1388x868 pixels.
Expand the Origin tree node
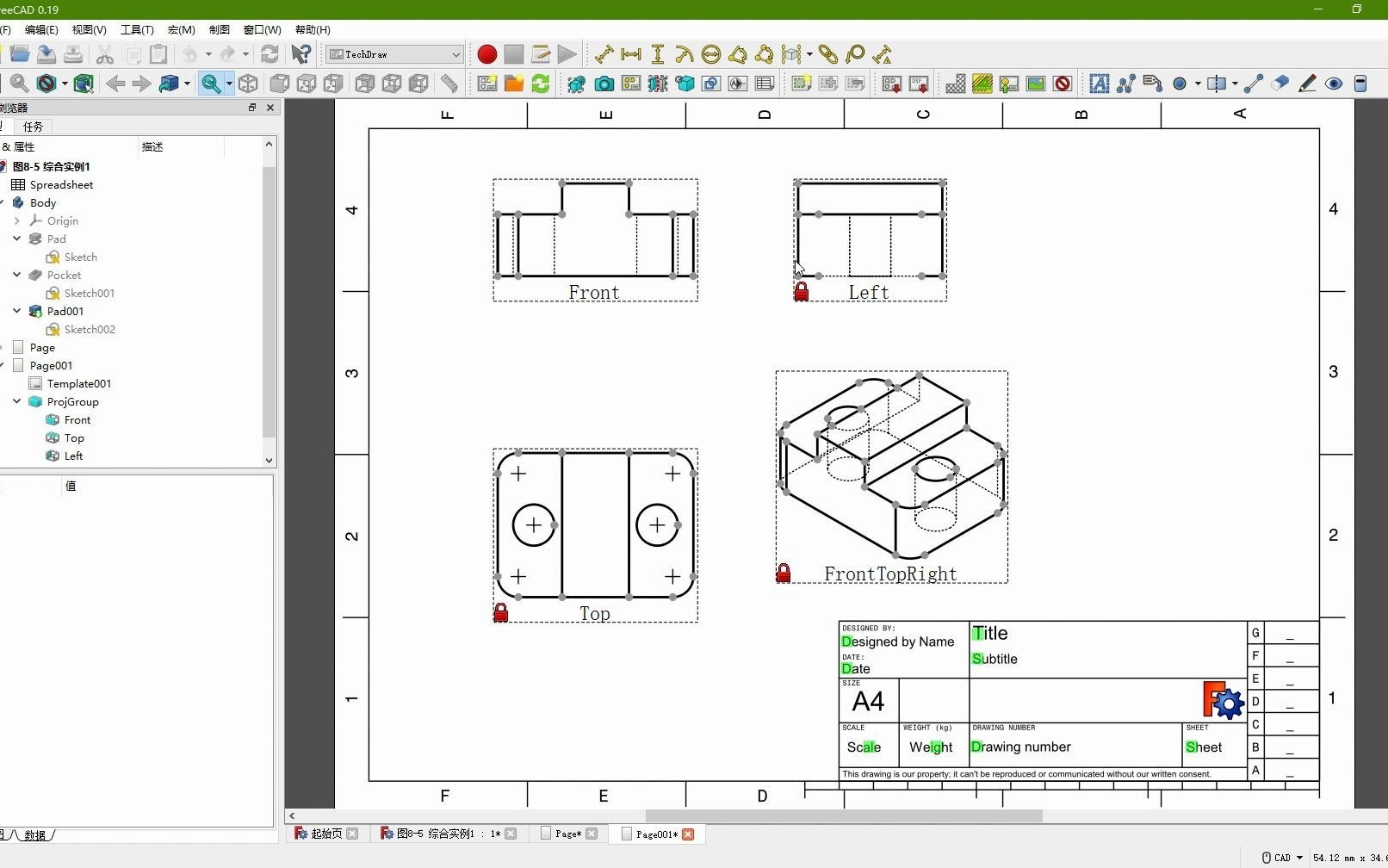click(x=15, y=220)
